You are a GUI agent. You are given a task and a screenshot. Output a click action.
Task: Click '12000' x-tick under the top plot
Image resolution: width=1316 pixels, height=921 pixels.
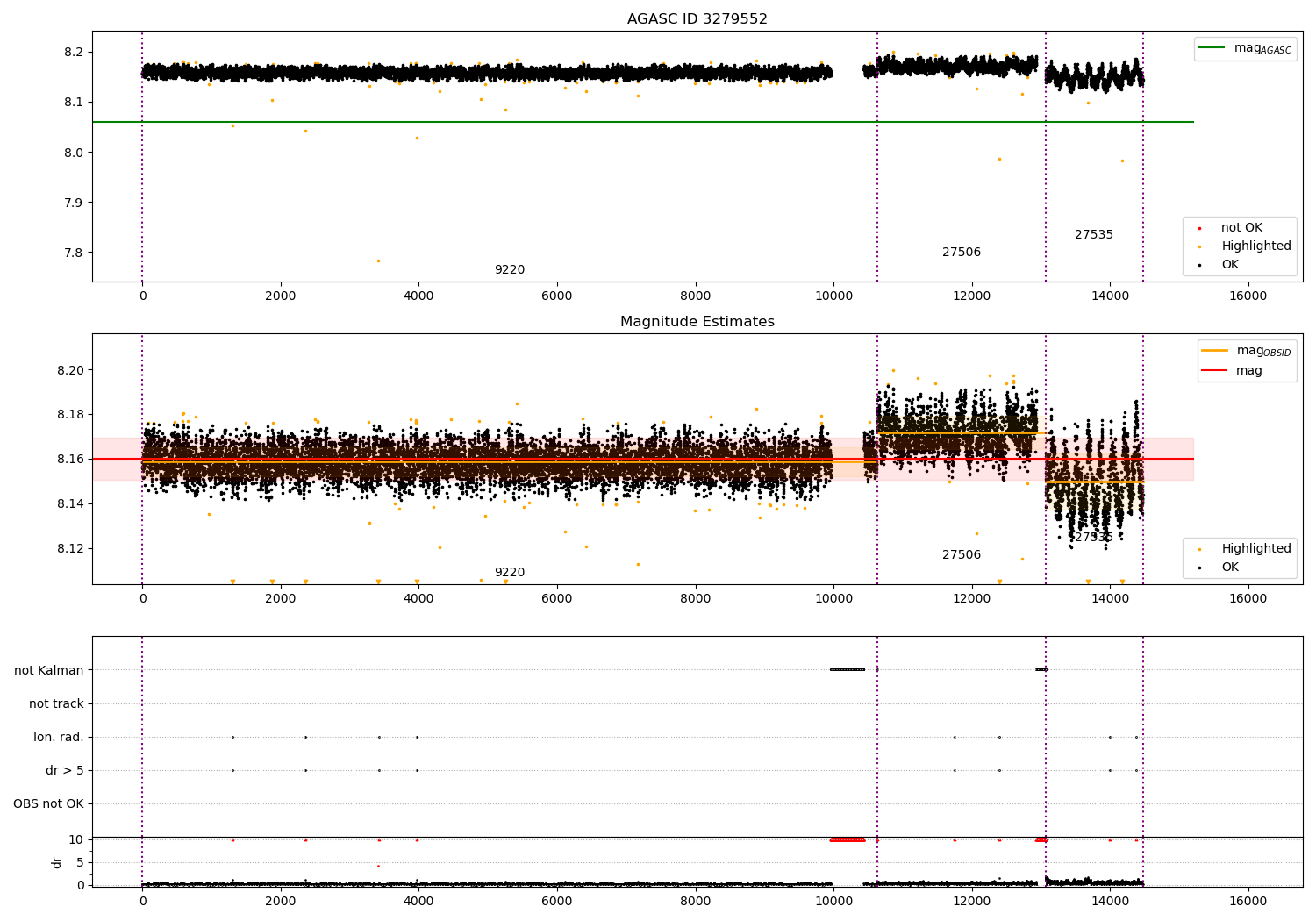point(971,296)
